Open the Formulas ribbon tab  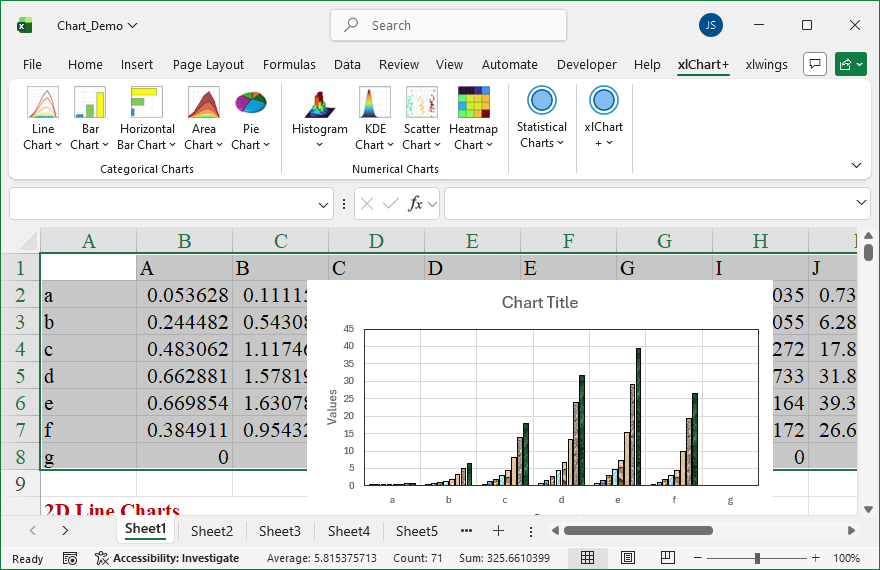(289, 64)
